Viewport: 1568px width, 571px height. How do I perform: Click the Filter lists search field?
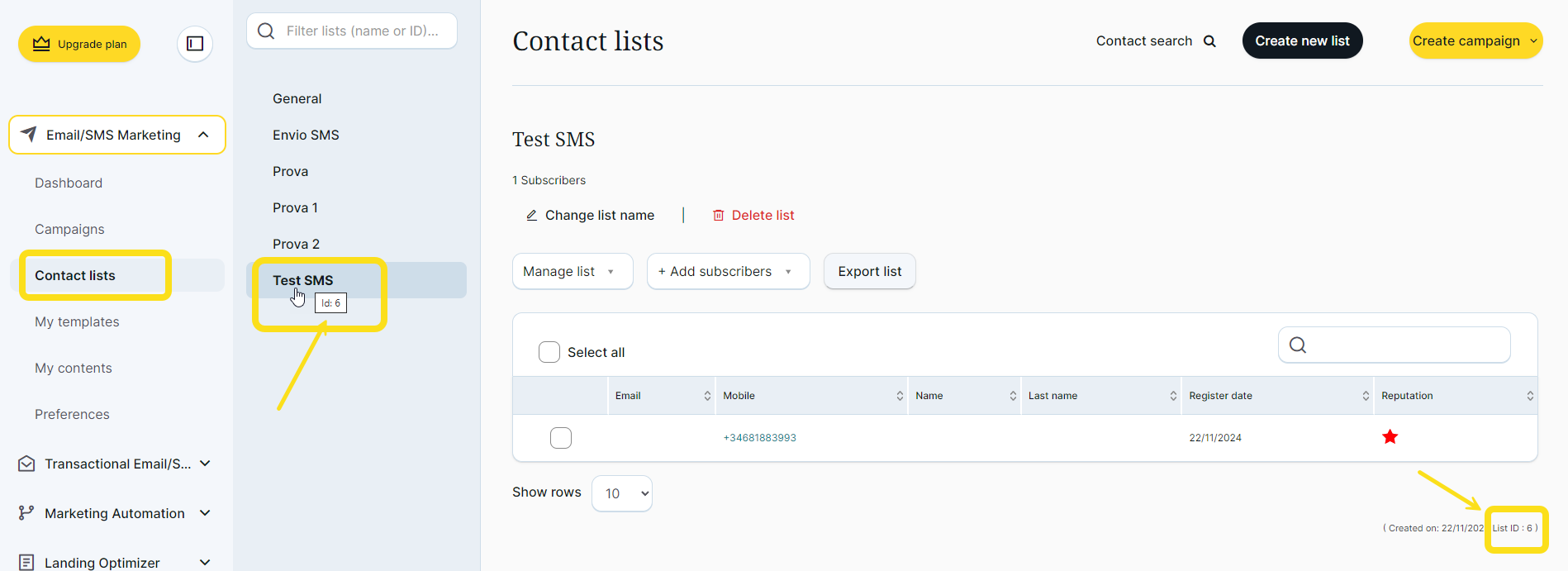coord(362,31)
